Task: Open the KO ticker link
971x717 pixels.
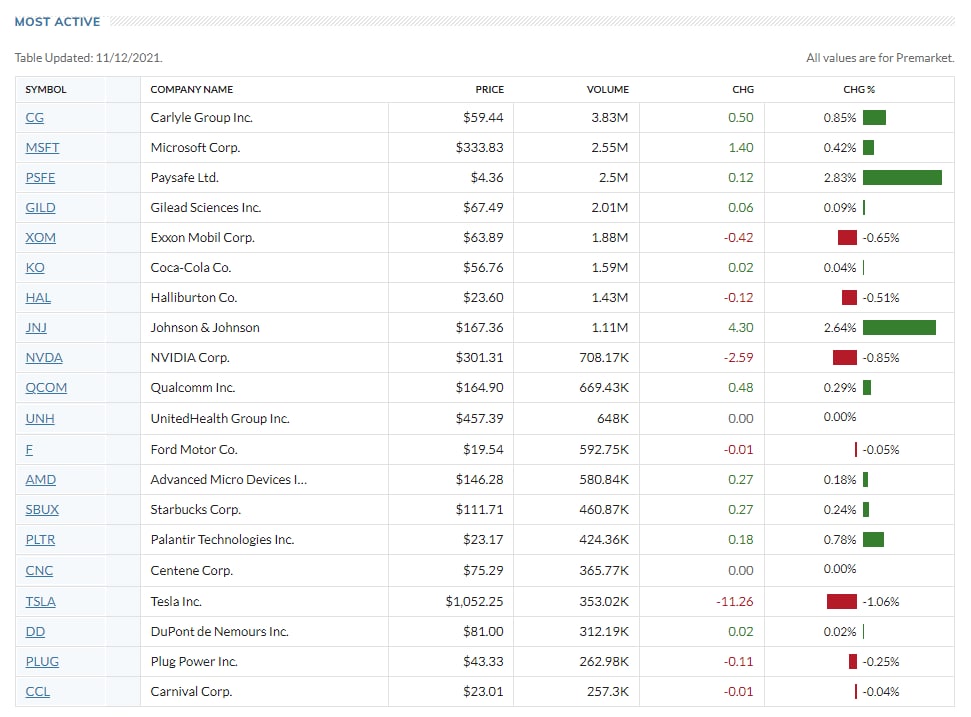Action: point(35,267)
